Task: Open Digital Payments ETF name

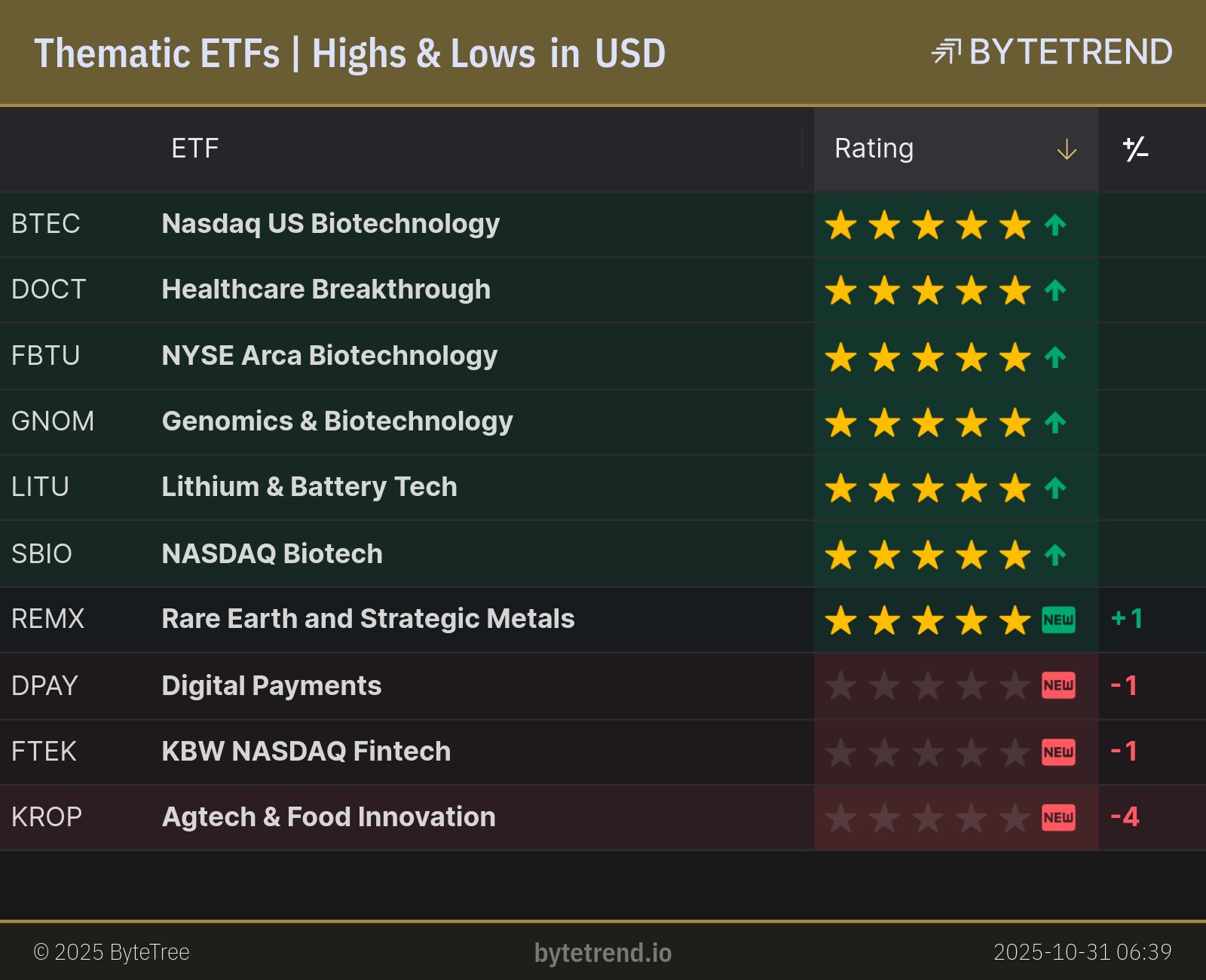Action: pos(272,686)
